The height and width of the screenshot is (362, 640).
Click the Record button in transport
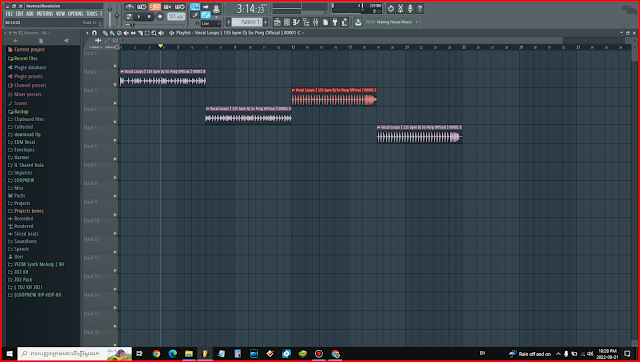(160, 17)
